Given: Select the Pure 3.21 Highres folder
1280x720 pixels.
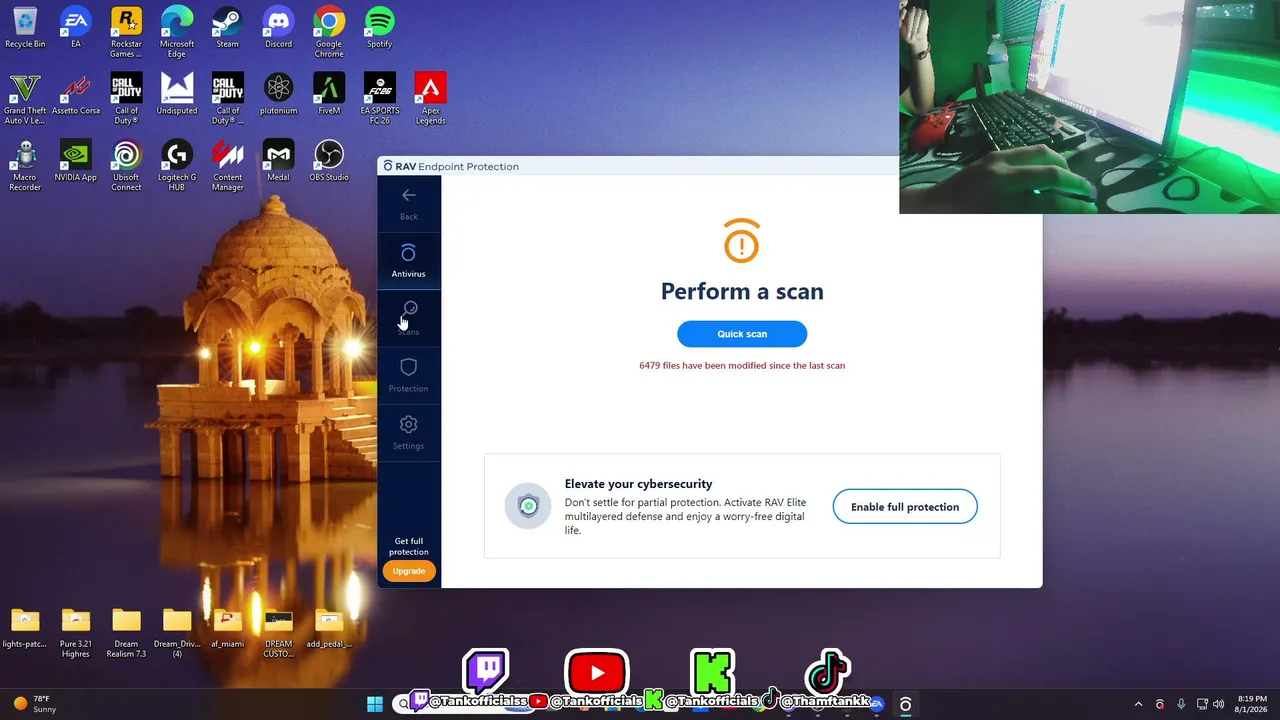Looking at the screenshot, I should tap(76, 632).
